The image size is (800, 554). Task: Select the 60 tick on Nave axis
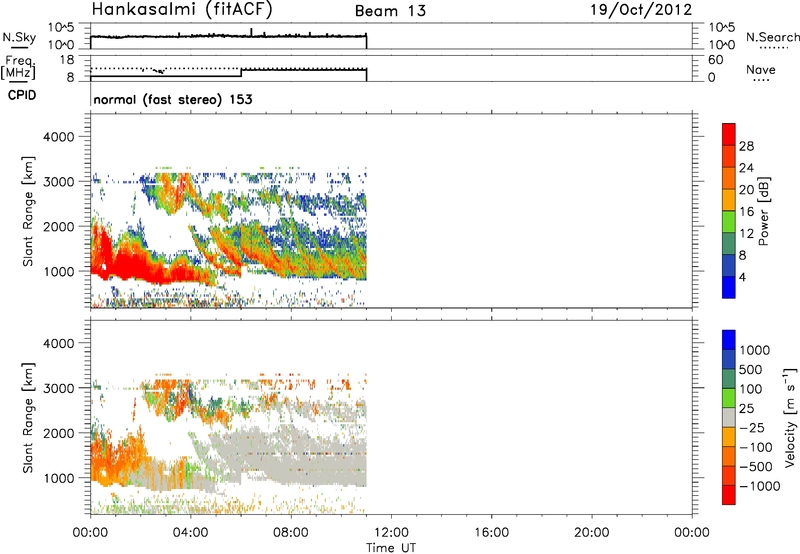pos(715,60)
